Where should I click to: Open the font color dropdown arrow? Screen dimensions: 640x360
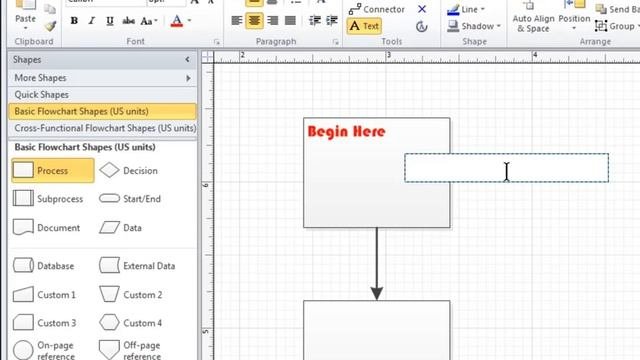189,20
